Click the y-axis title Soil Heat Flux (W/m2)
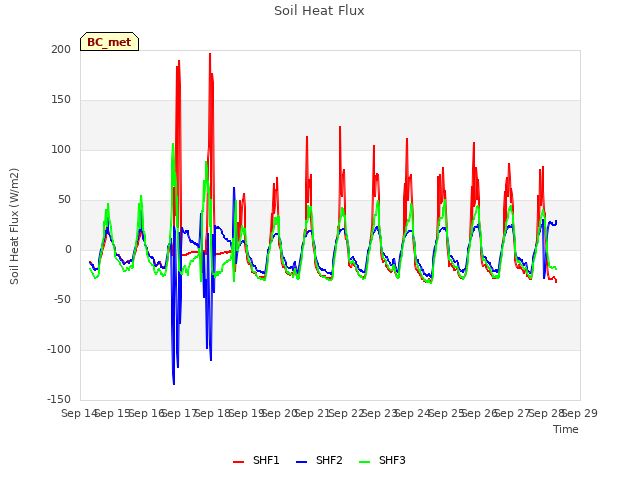This screenshot has width=640, height=480. pos(14,226)
